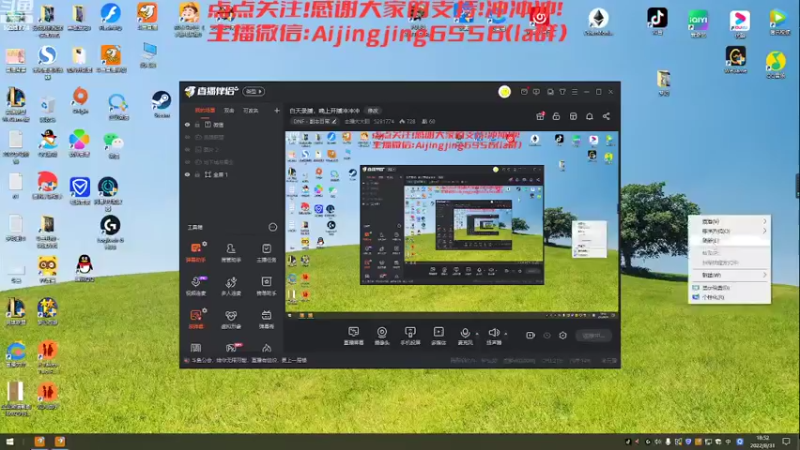The height and width of the screenshot is (450, 800).
Task: Open the Windows Start button
Action: tap(10, 441)
